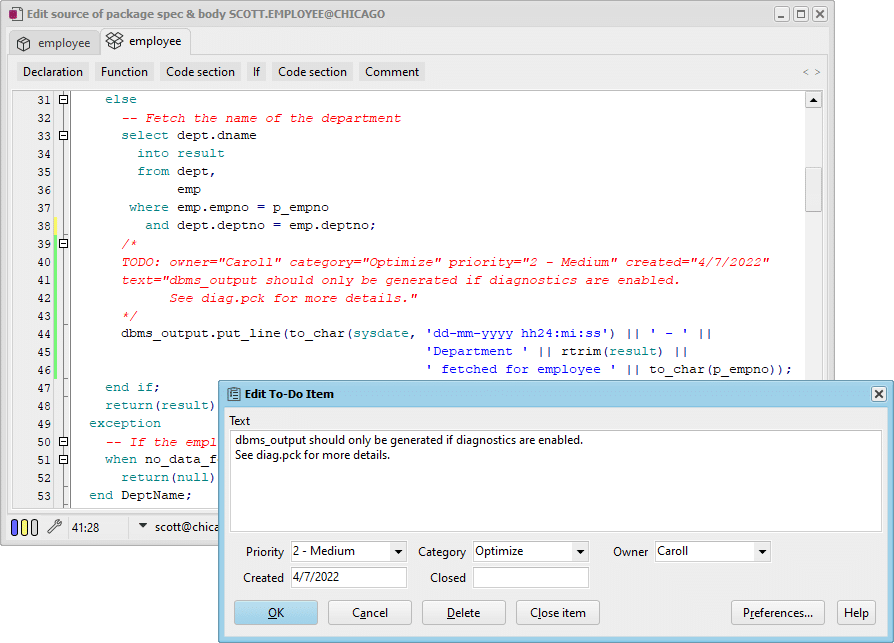
Task: Click 'Fetch the name of the department' comment
Action: [273, 118]
